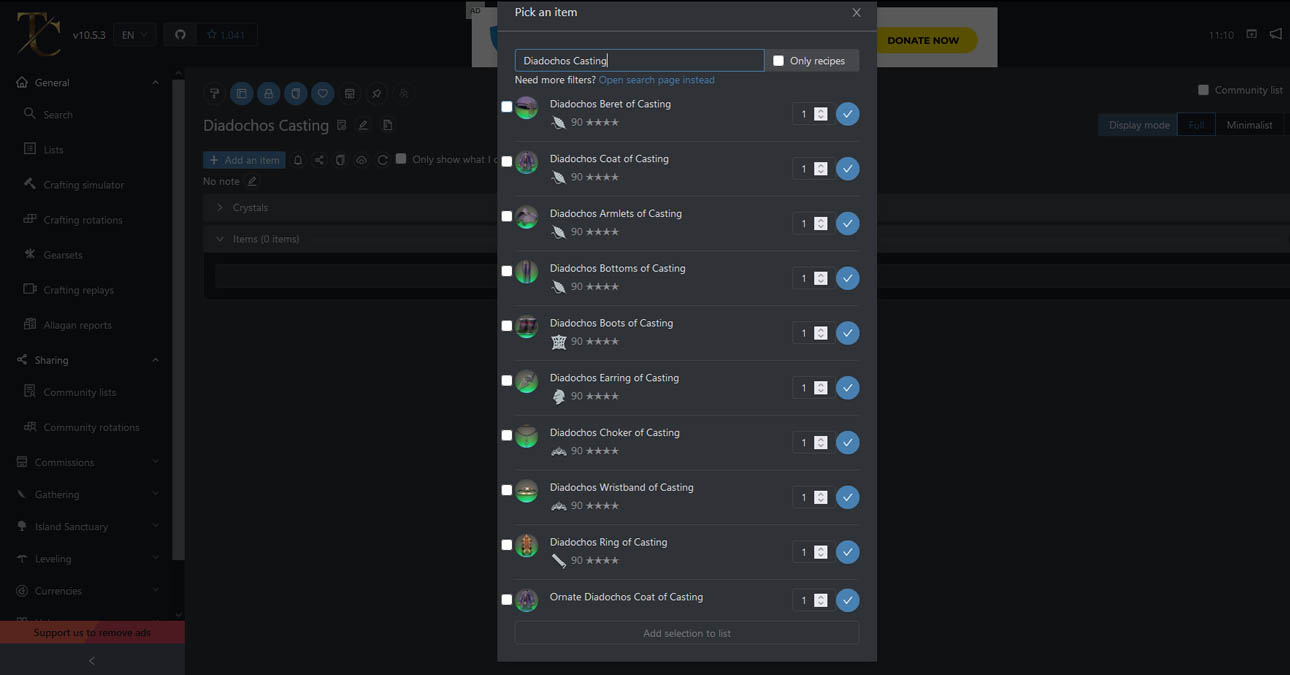Click the pencil icon to rename Diadochos Casting
Viewport: 1290px width, 675px height.
click(363, 125)
